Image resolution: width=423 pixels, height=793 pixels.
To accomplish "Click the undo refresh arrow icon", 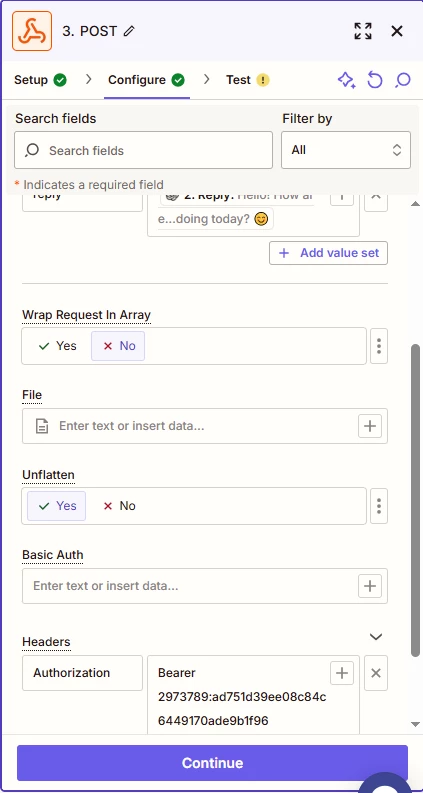I will (375, 80).
